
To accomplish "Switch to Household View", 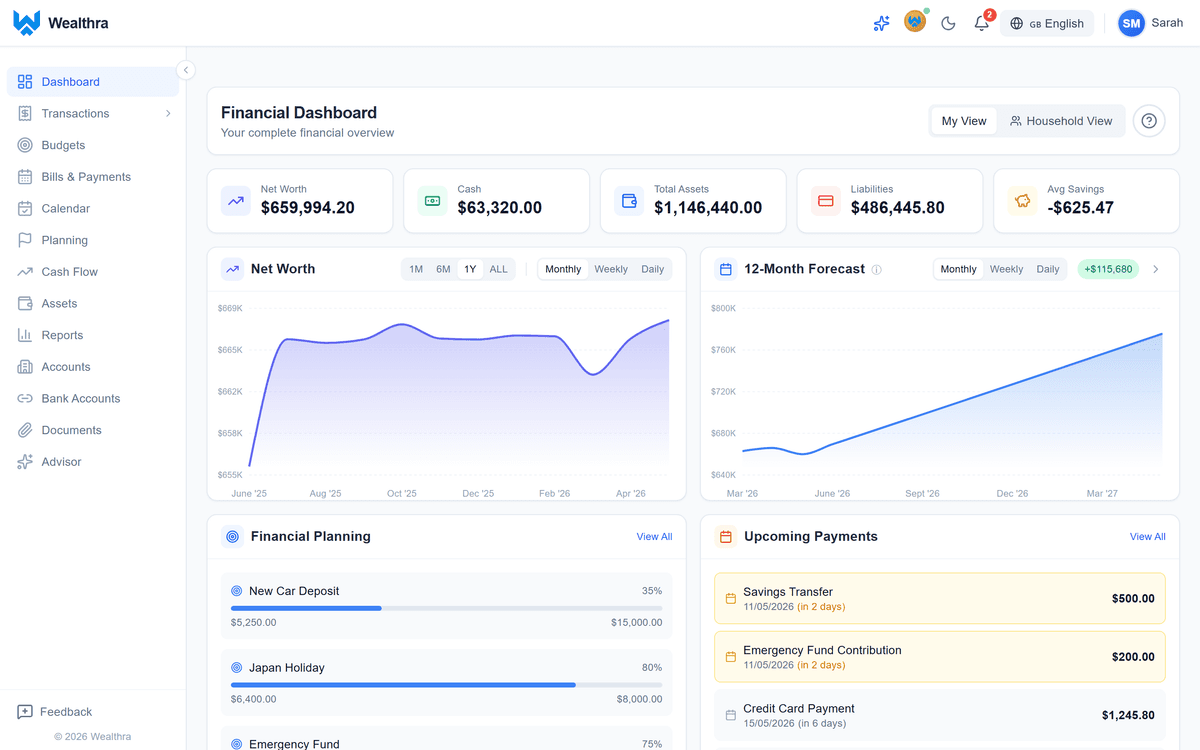I will coord(1061,121).
